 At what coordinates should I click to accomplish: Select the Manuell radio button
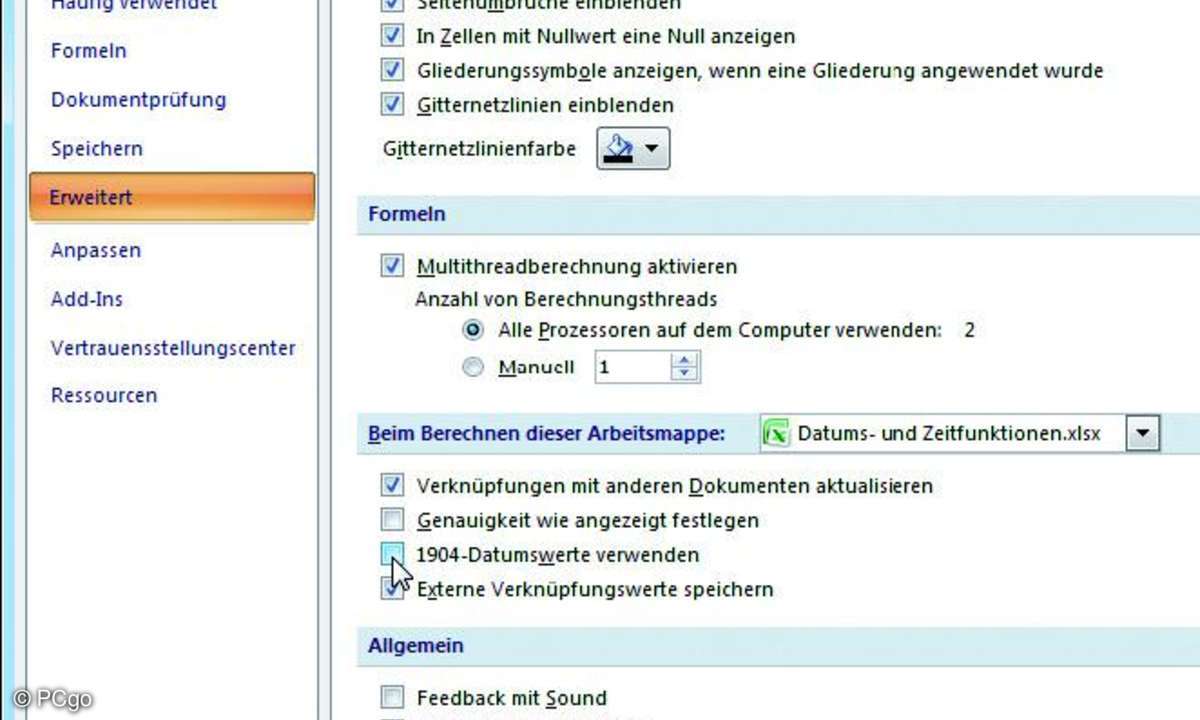[473, 367]
